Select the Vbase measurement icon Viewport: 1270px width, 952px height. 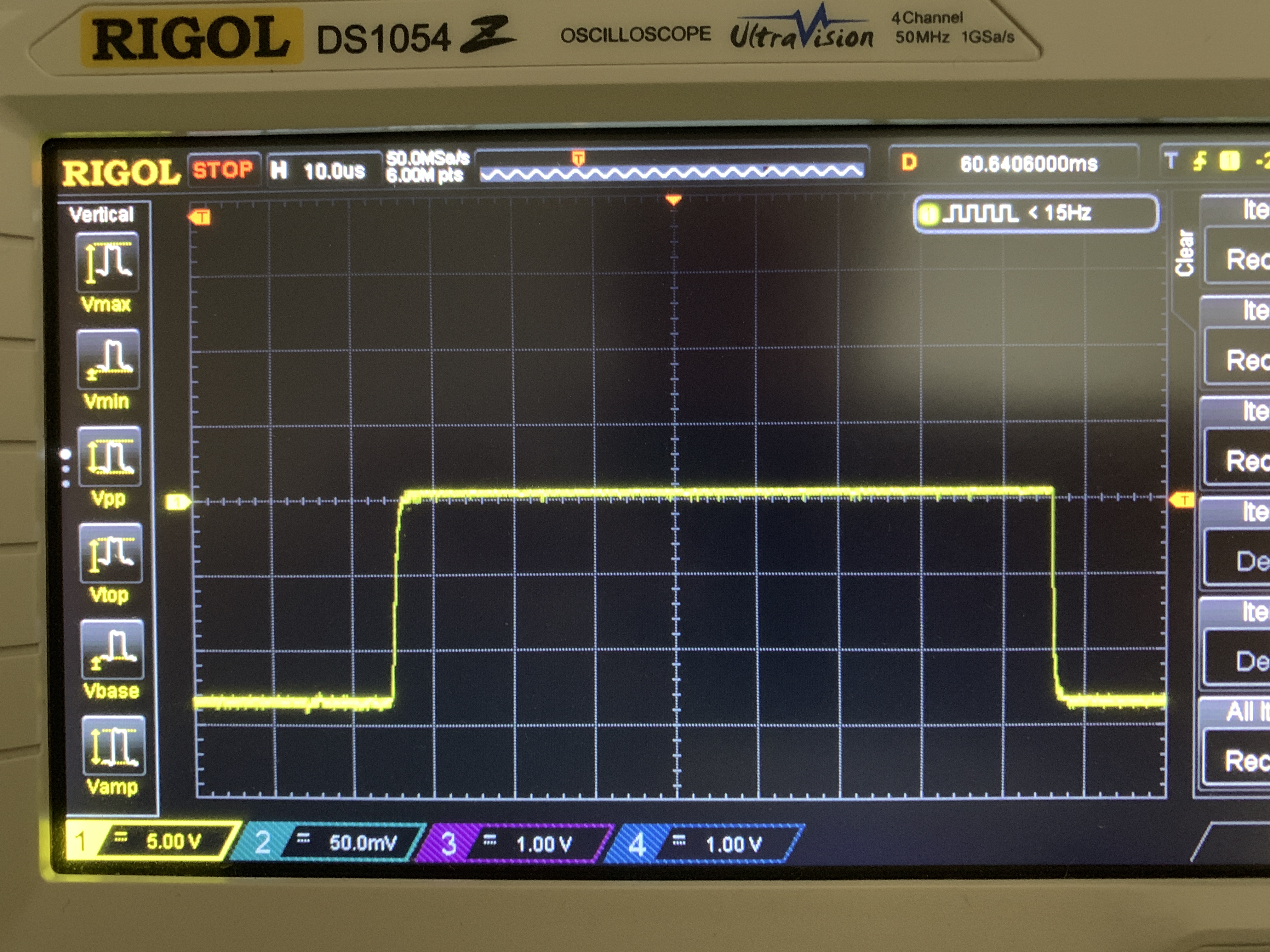tap(112, 649)
